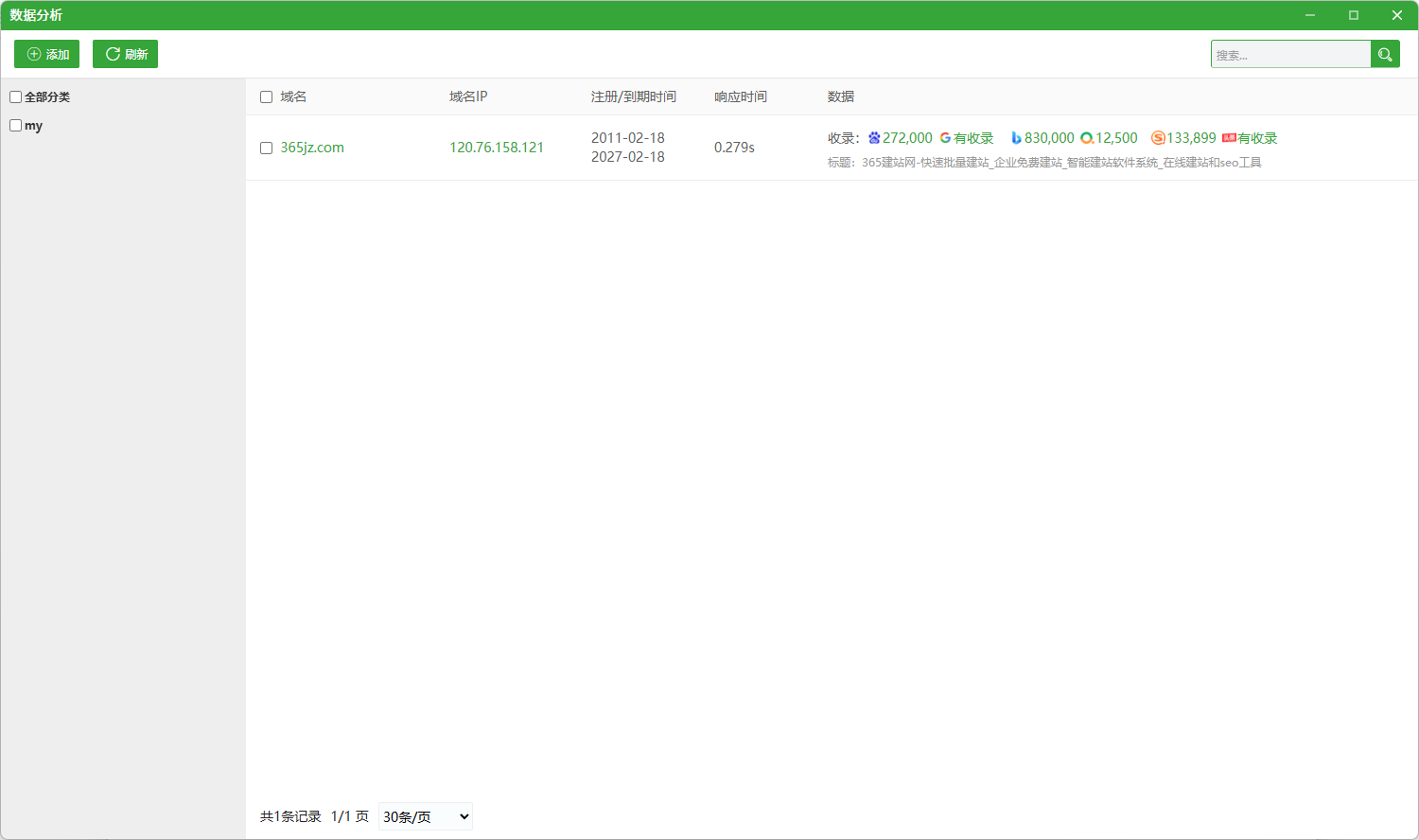Click the green search magnifier button
The width and height of the screenshot is (1419, 840).
(x=1385, y=54)
